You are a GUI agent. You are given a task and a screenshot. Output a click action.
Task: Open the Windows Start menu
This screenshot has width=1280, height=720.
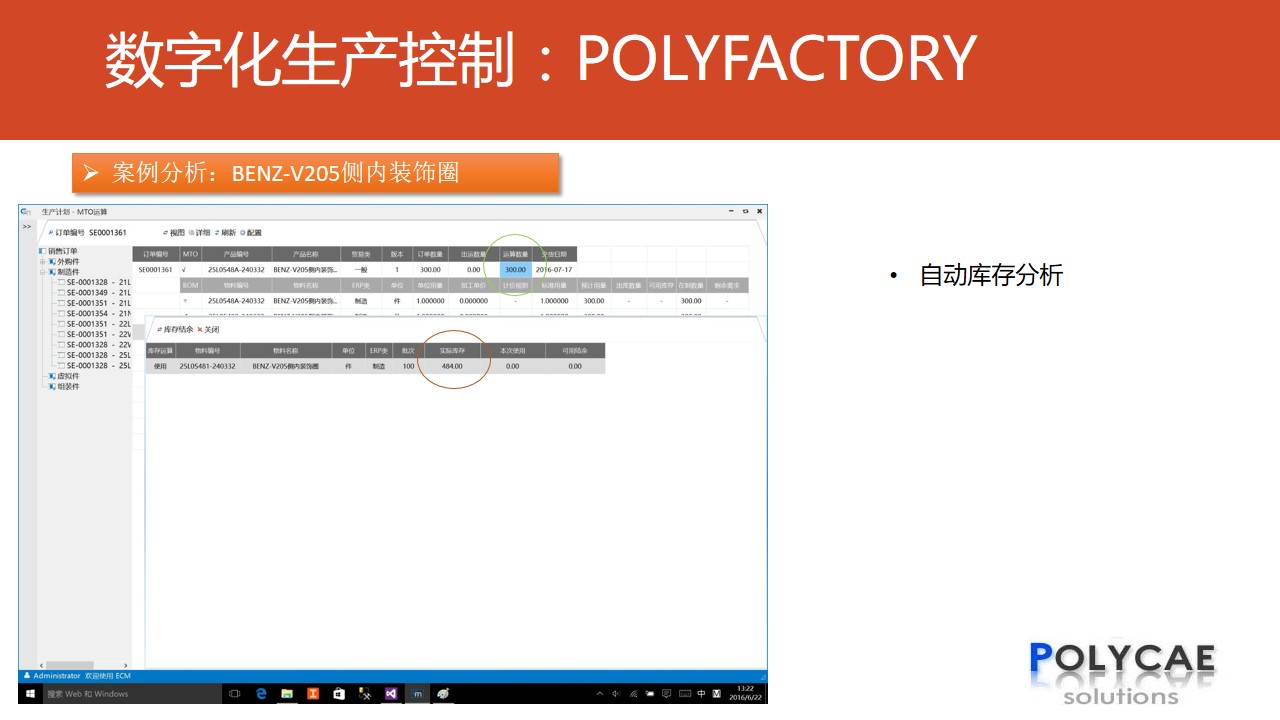click(x=30, y=693)
